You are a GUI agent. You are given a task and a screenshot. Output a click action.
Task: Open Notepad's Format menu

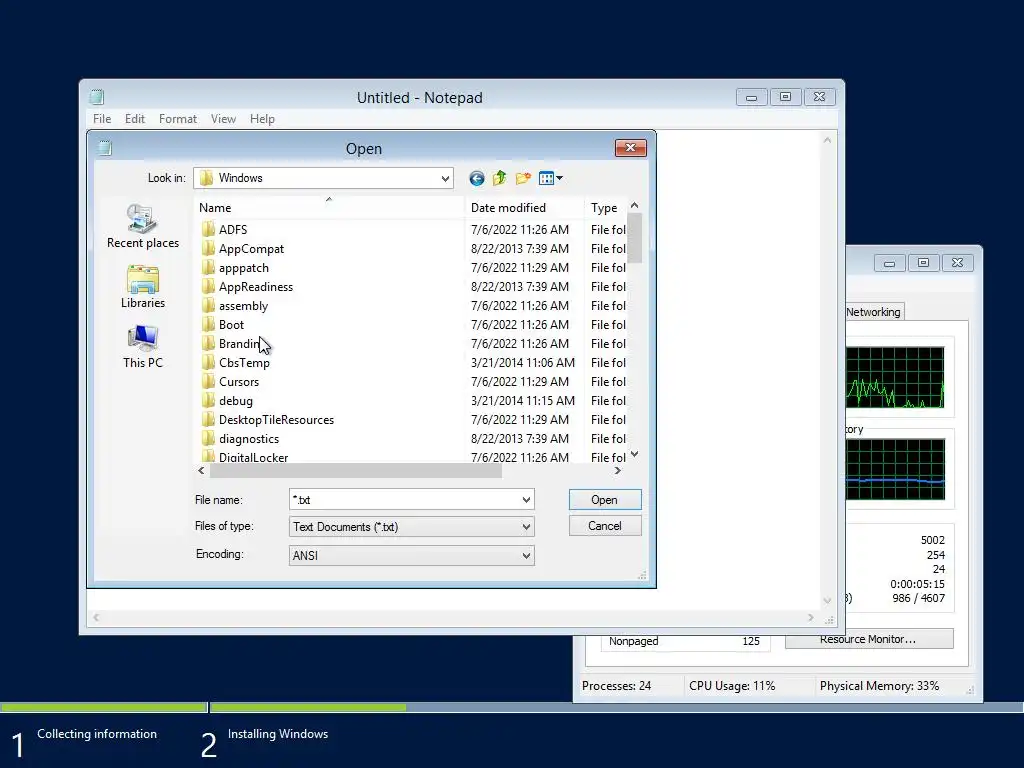pyautogui.click(x=178, y=119)
